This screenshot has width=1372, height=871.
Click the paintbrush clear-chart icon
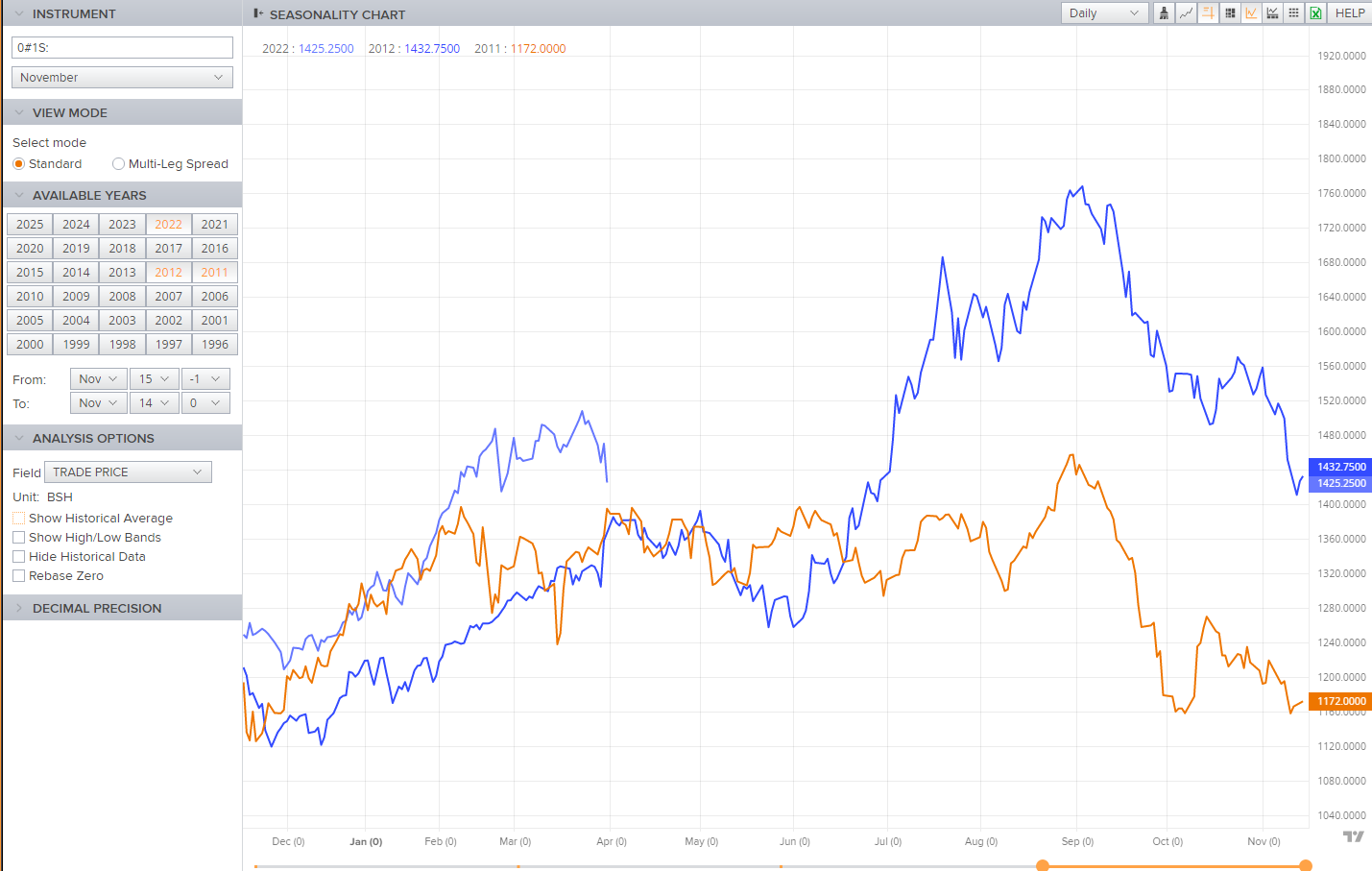[x=1164, y=13]
